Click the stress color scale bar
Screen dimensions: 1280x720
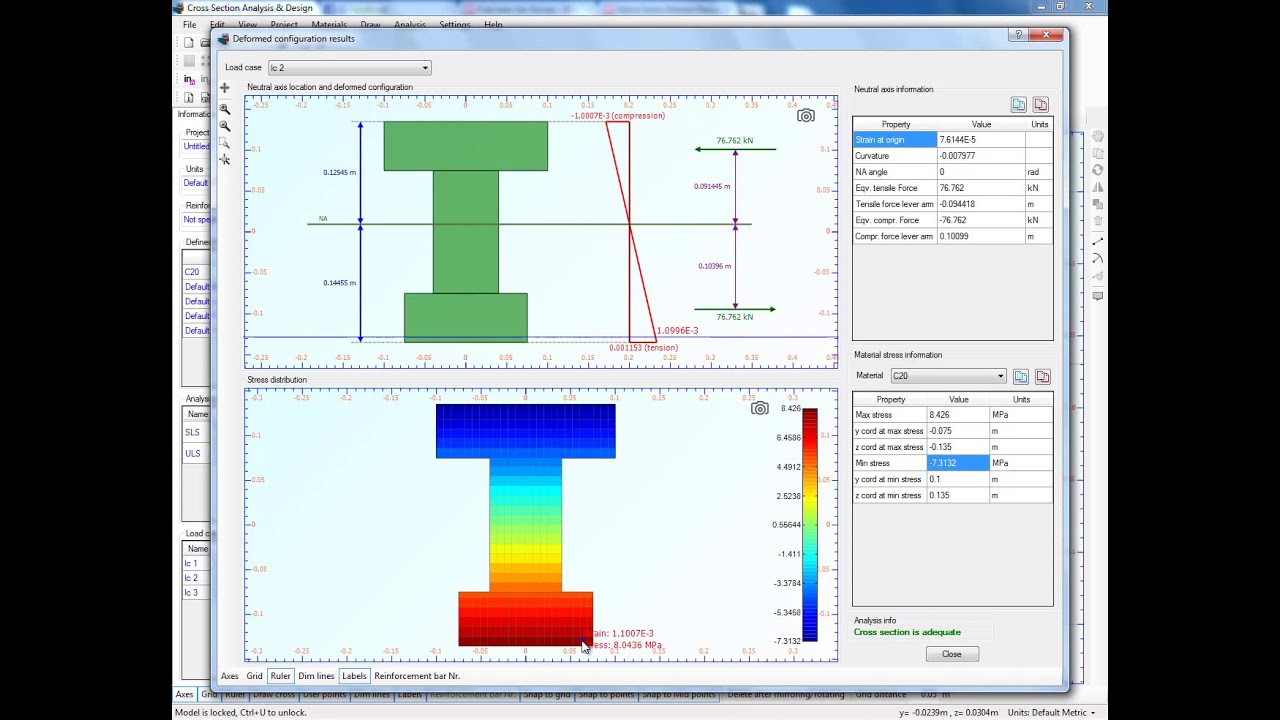810,524
